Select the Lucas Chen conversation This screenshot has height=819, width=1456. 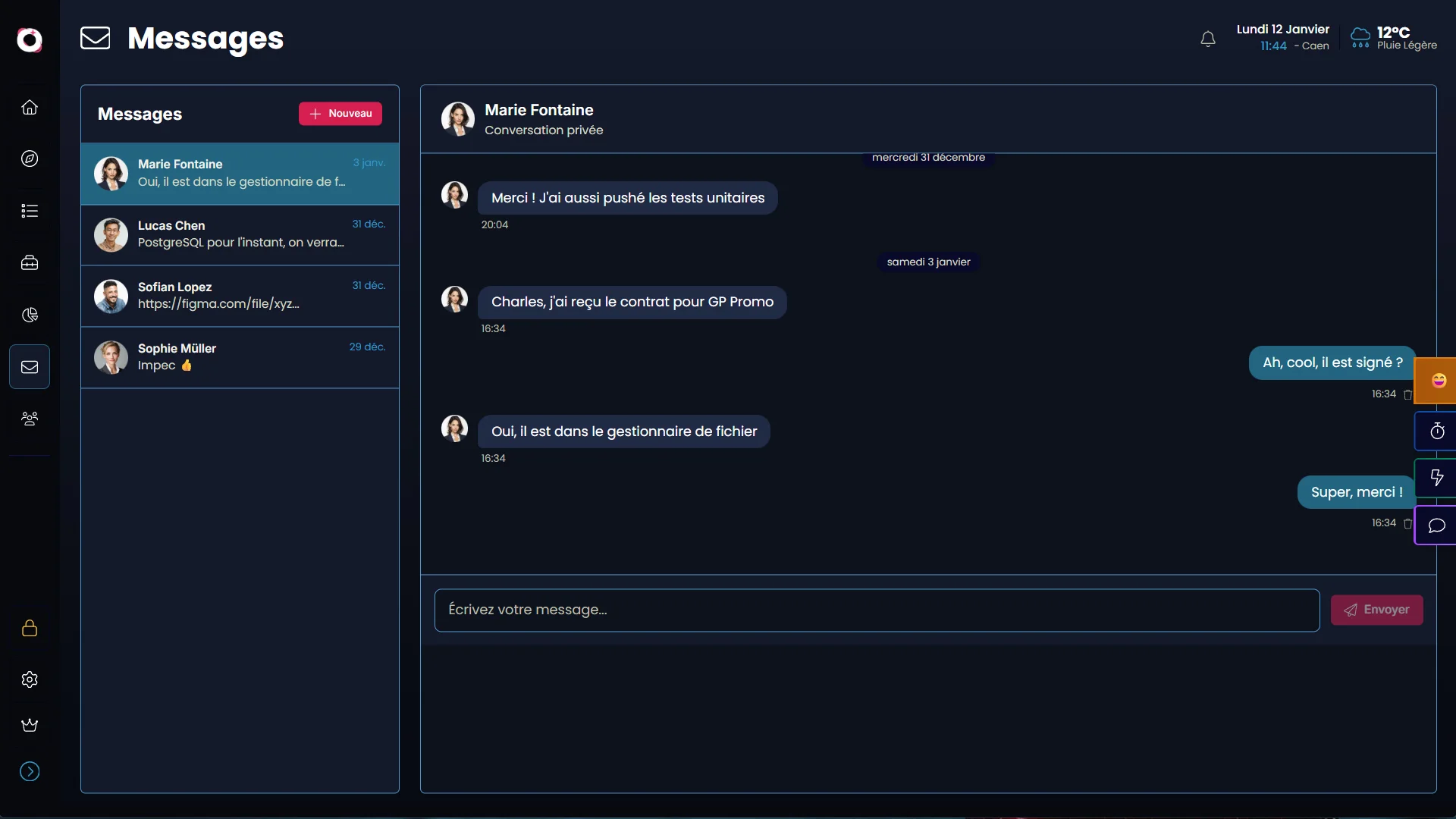(x=240, y=234)
